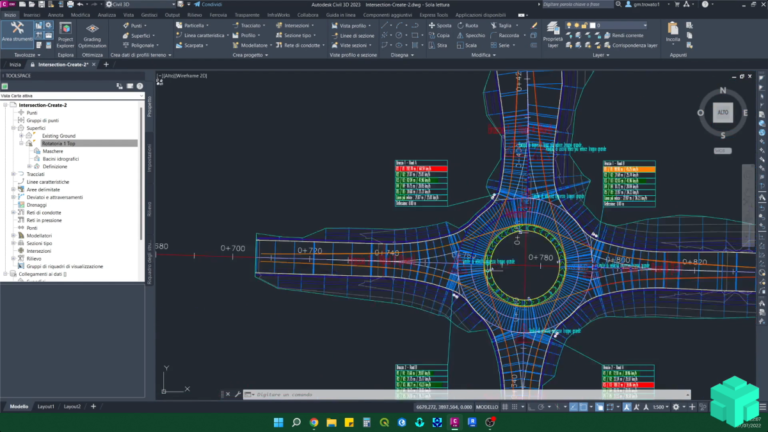Select the Copia copy tool

point(439,35)
